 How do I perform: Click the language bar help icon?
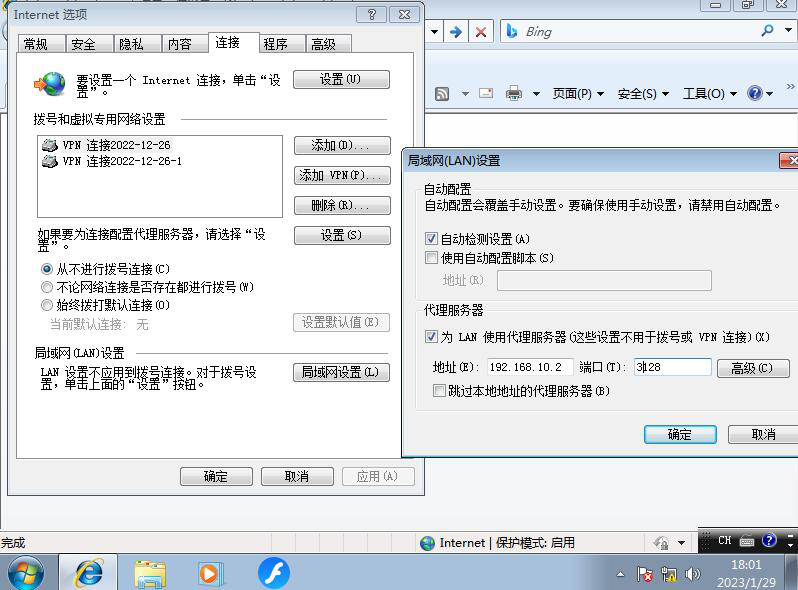769,540
